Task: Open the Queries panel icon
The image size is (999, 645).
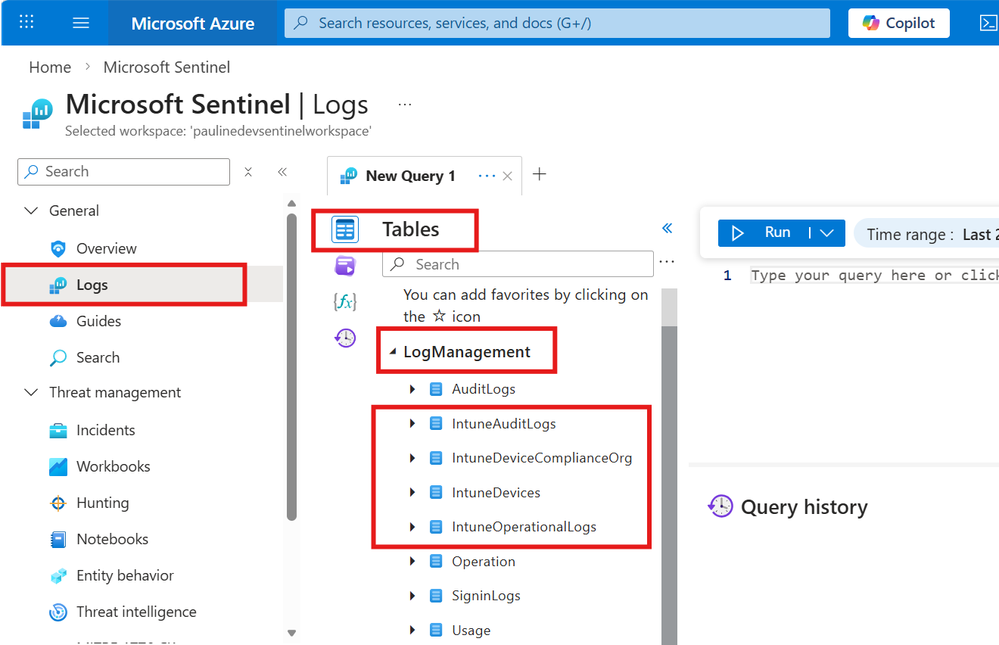Action: (345, 266)
